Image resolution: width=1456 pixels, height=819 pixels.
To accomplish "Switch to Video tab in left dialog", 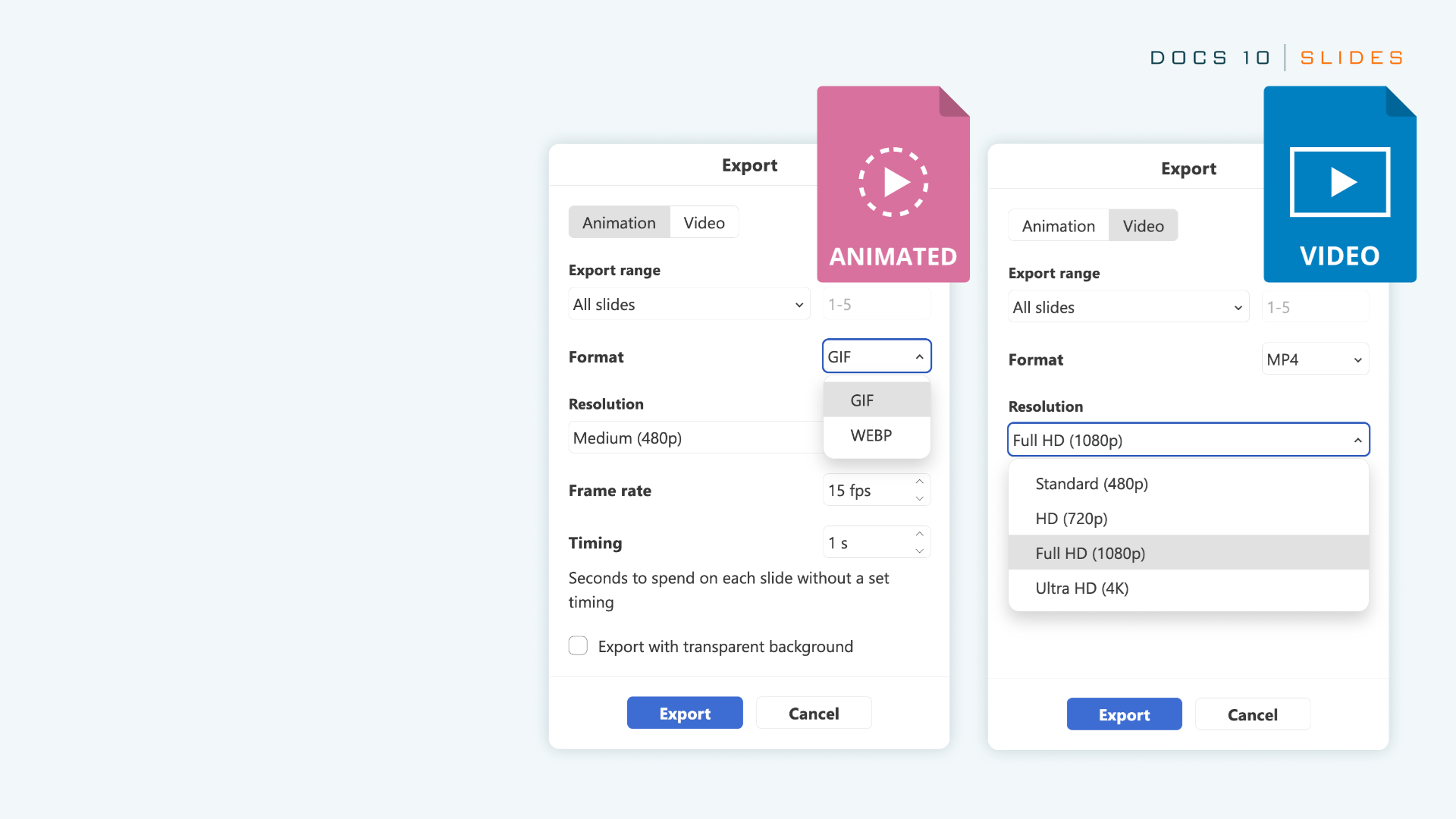I will pos(704,222).
